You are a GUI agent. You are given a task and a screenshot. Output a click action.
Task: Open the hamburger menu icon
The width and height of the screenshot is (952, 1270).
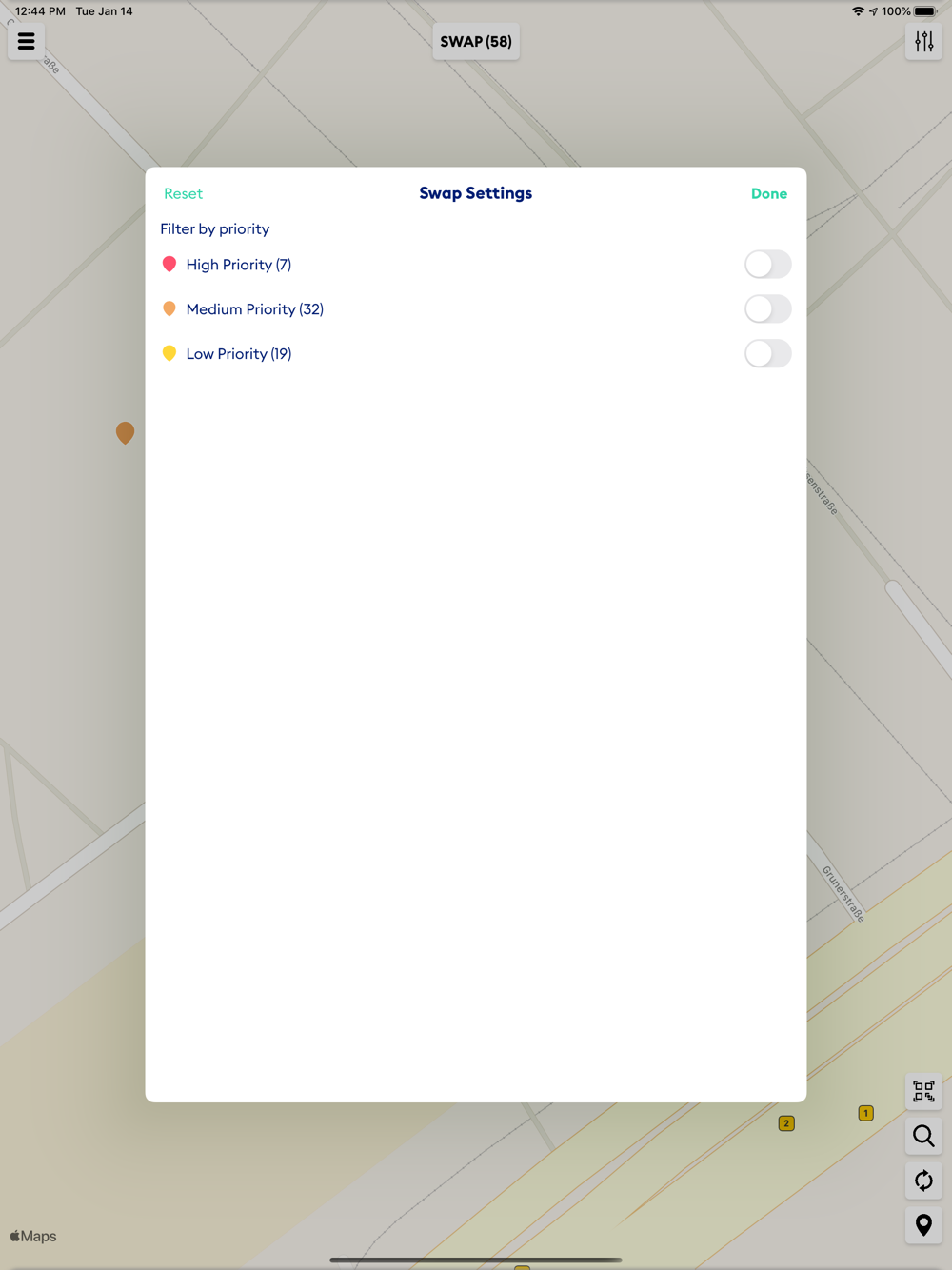tap(26, 41)
